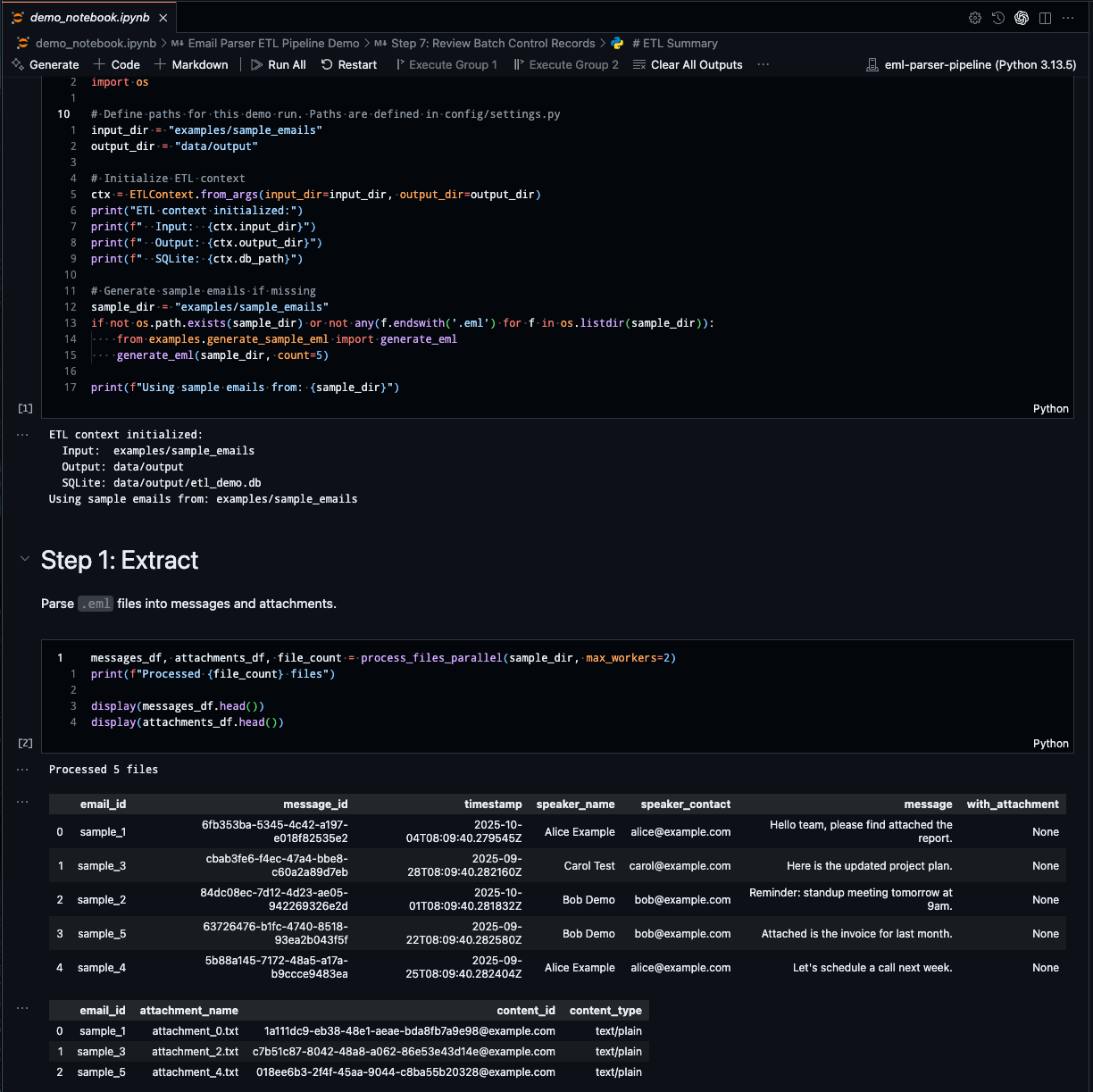Select the eml-parser-pipeline Python kernel
This screenshot has width=1093, height=1092.
972,64
